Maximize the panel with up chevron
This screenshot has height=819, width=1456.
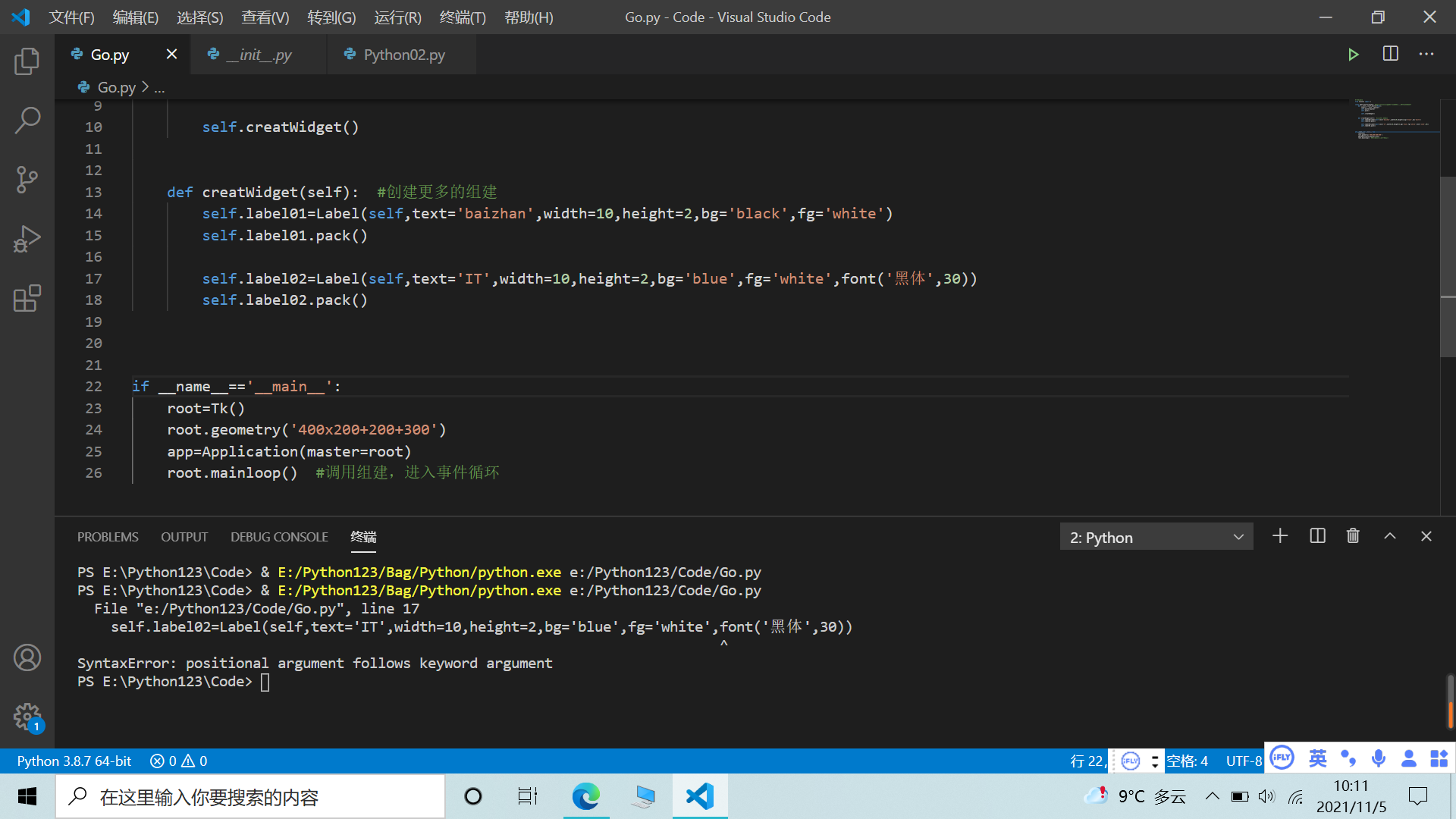pyautogui.click(x=1390, y=536)
